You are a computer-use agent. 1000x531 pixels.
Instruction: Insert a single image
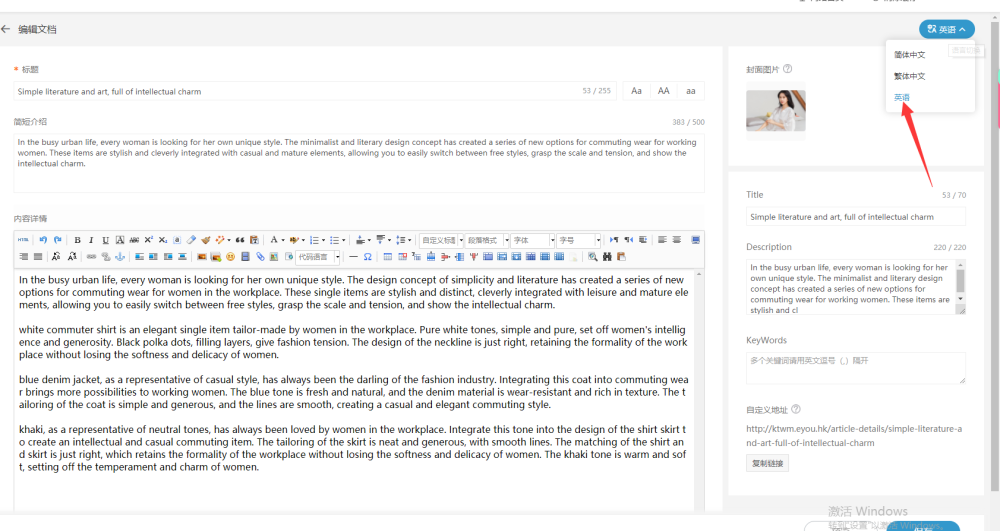[x=202, y=256]
